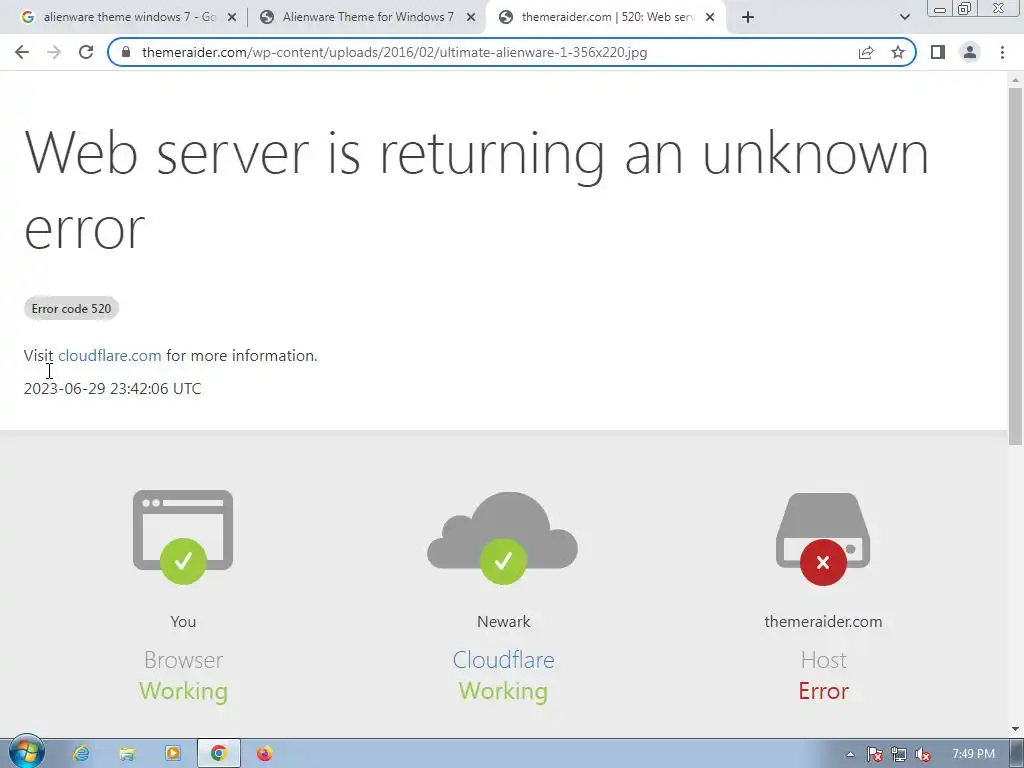Viewport: 1024px width, 768px height.
Task: Click the vertical scrollbar thumb
Action: [1016, 266]
